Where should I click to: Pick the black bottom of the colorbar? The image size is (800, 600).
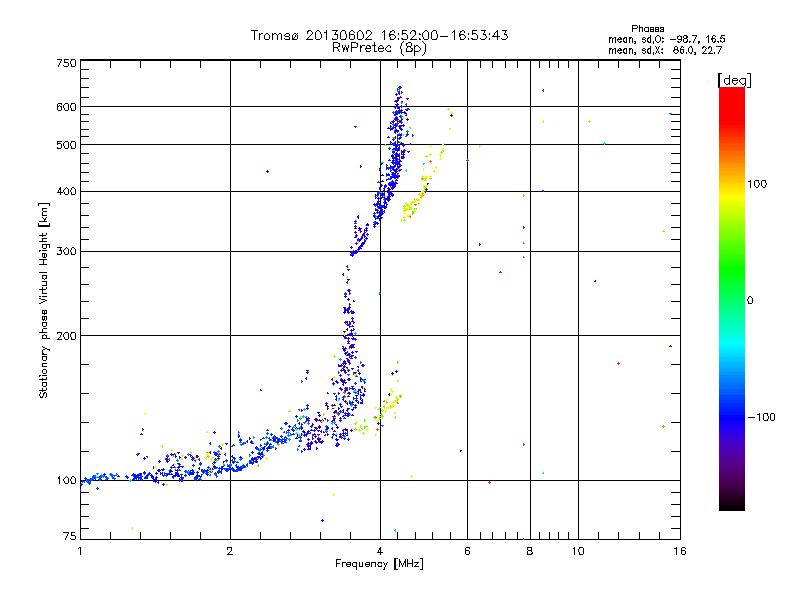coord(731,505)
